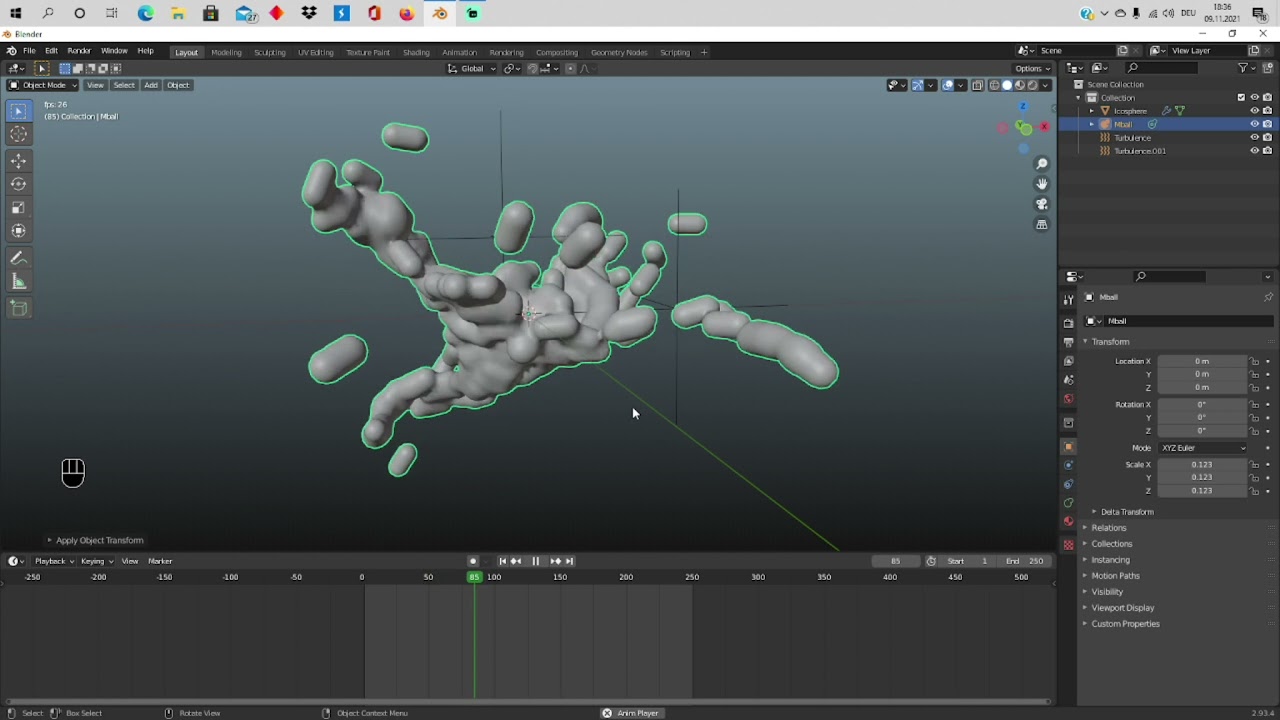Switch to the Sculpting workspace tab

(269, 52)
